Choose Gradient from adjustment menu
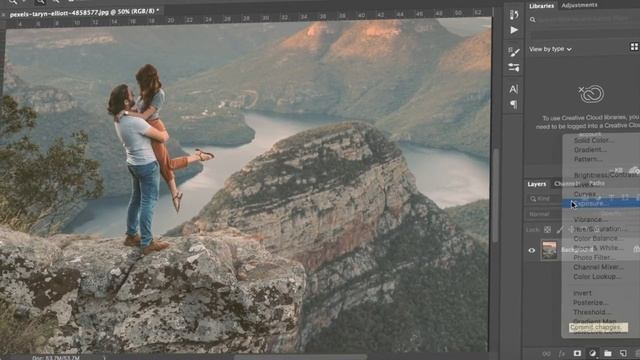The height and width of the screenshot is (360, 640). coord(590,150)
